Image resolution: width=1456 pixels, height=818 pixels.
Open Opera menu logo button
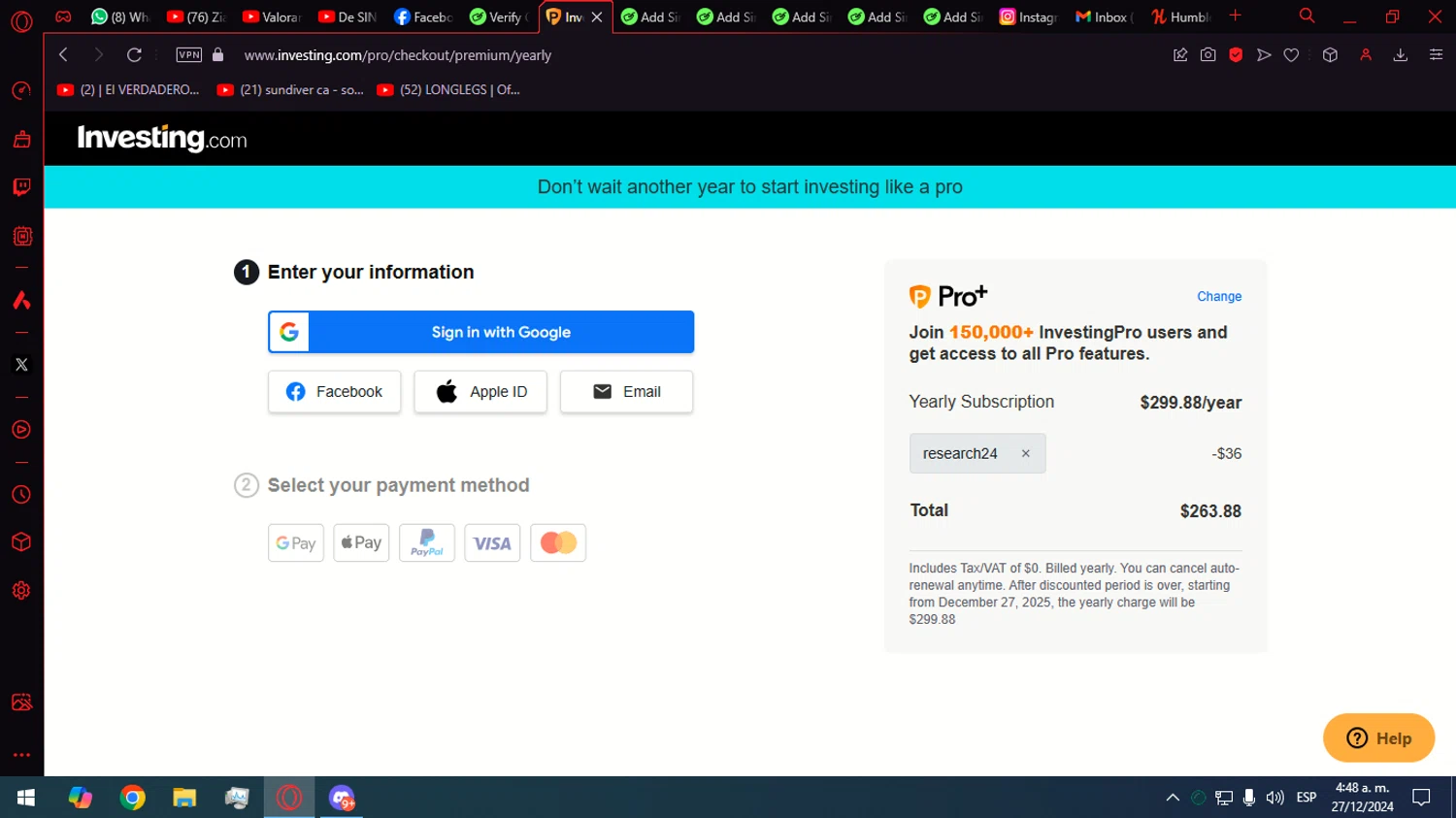[21, 20]
